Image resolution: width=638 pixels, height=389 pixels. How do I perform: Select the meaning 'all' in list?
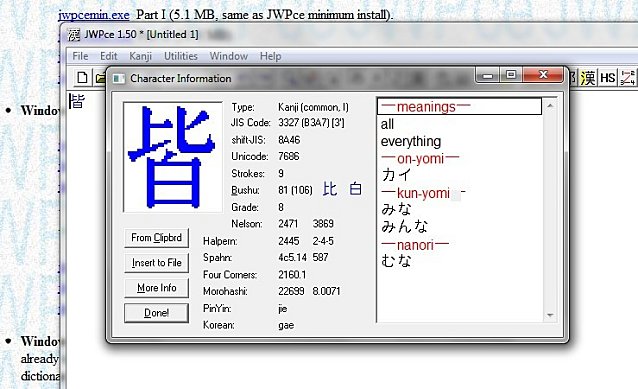point(387,124)
